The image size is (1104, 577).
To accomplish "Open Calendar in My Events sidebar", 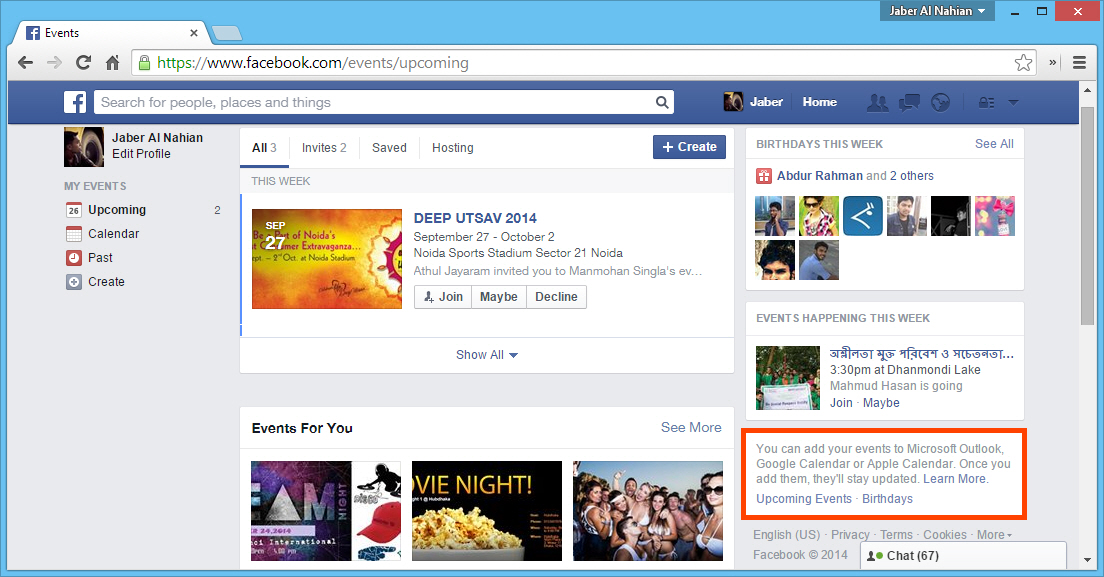I will (113, 234).
